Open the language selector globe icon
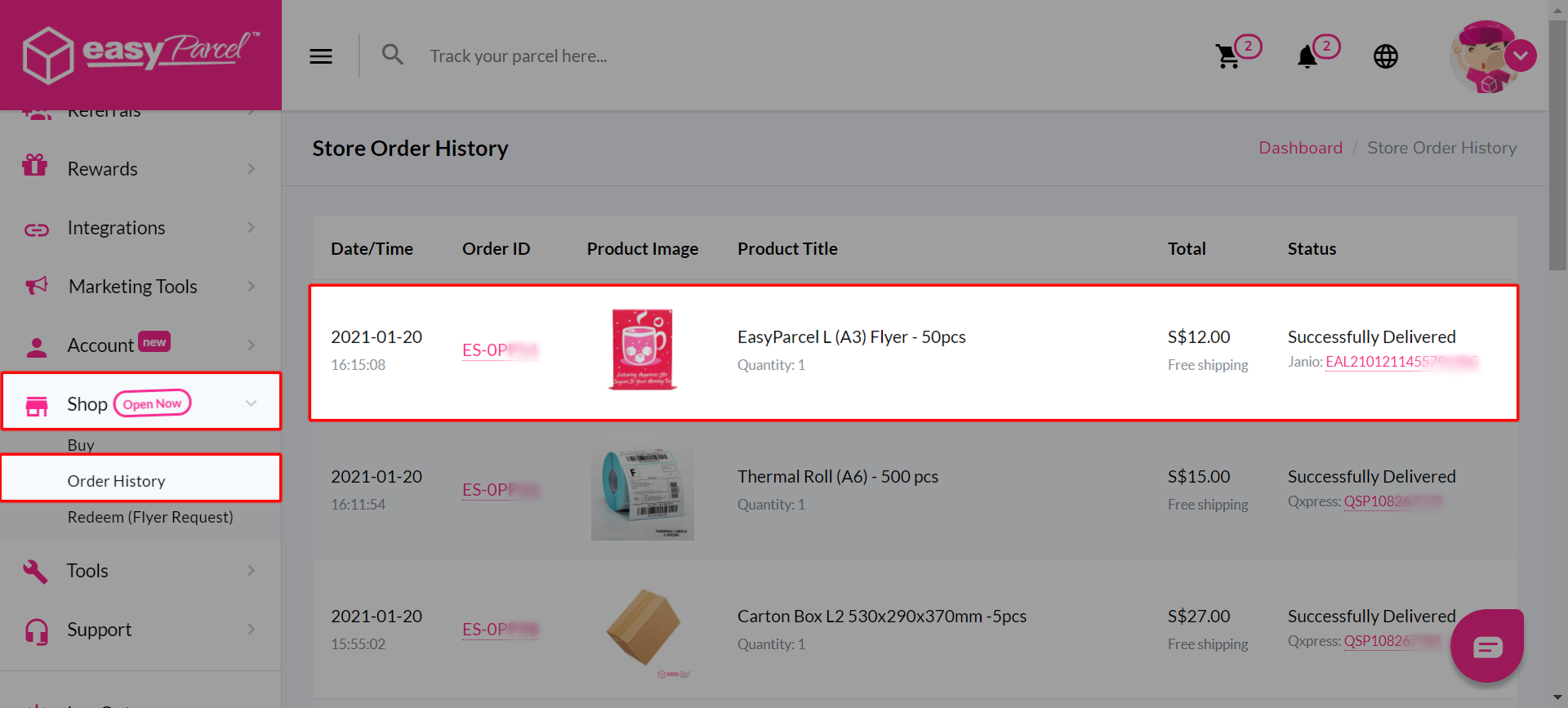1568x708 pixels. coord(1385,56)
